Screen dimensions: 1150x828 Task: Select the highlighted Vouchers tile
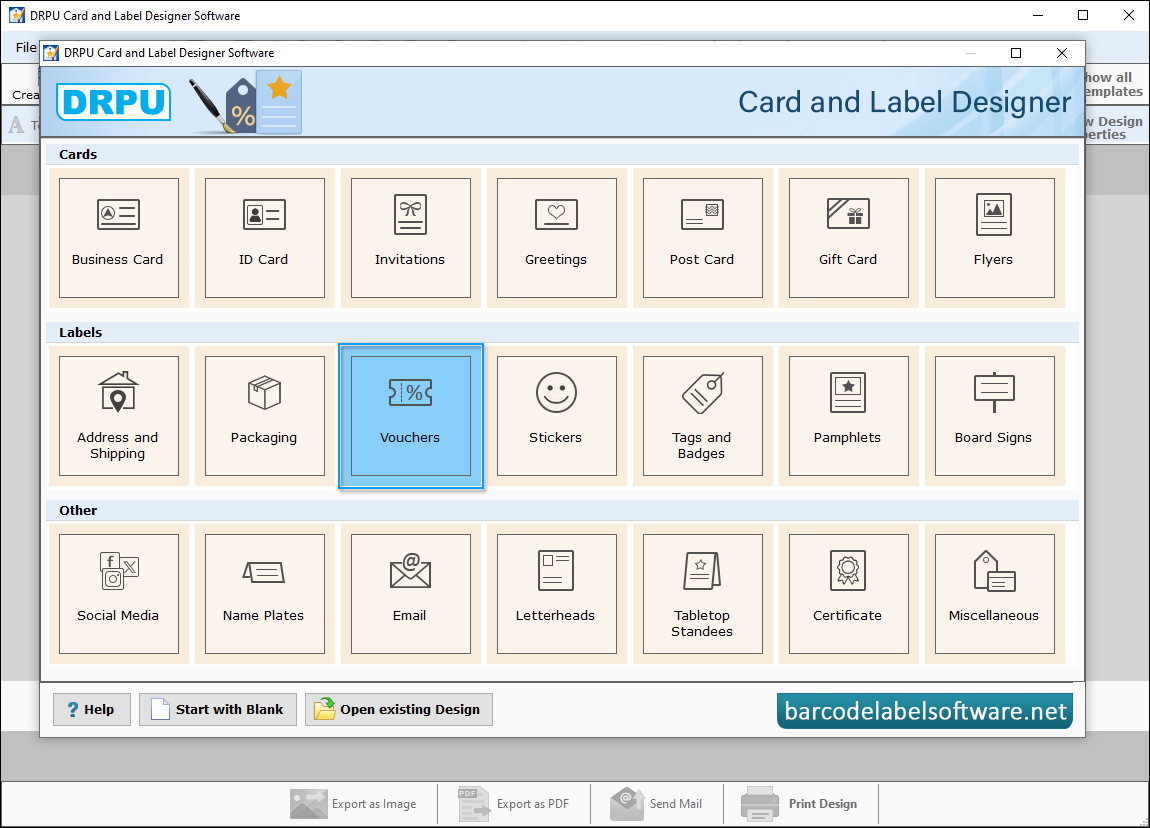tap(411, 416)
